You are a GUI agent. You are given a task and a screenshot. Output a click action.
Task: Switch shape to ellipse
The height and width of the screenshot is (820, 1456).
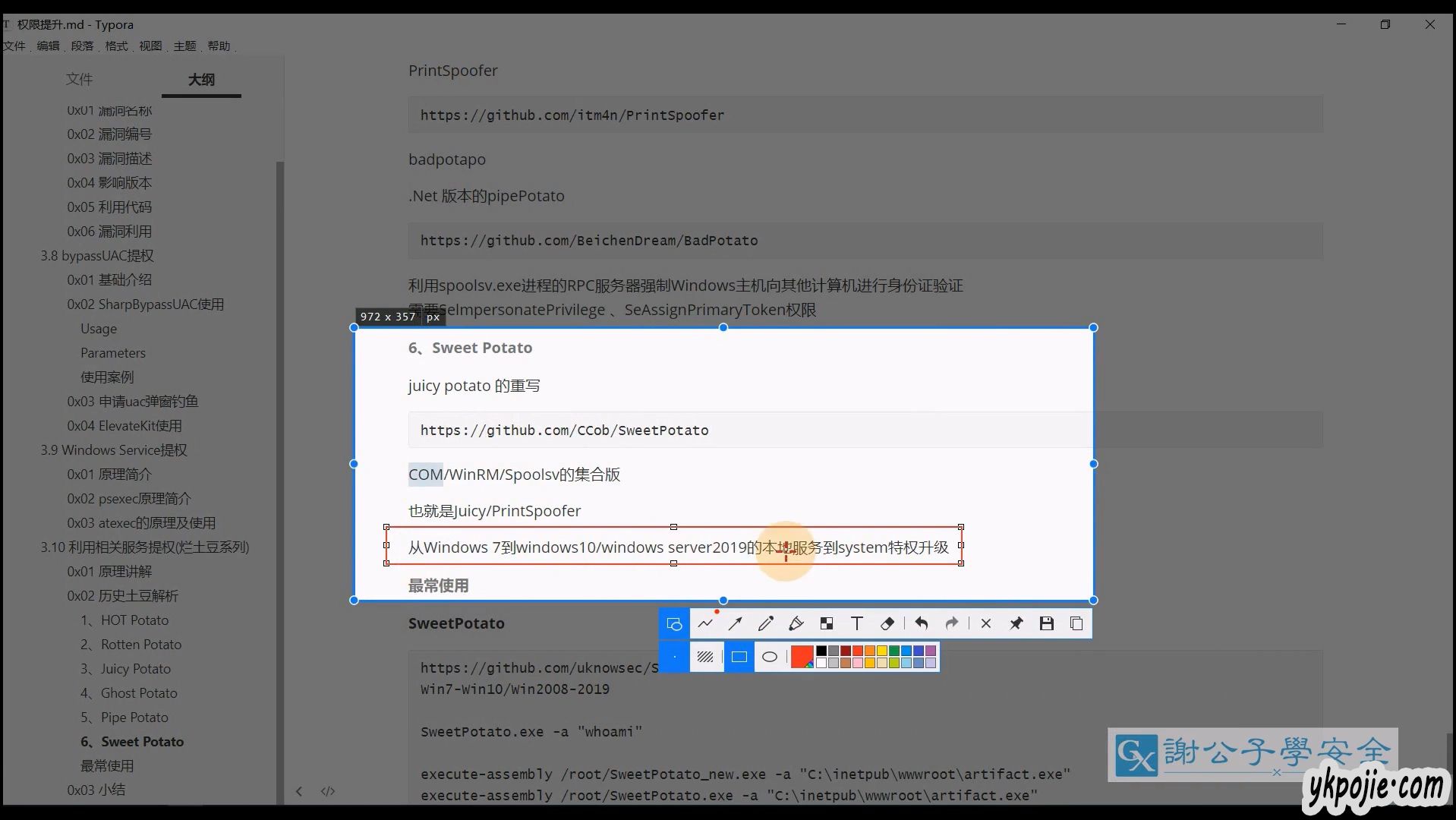(x=770, y=657)
